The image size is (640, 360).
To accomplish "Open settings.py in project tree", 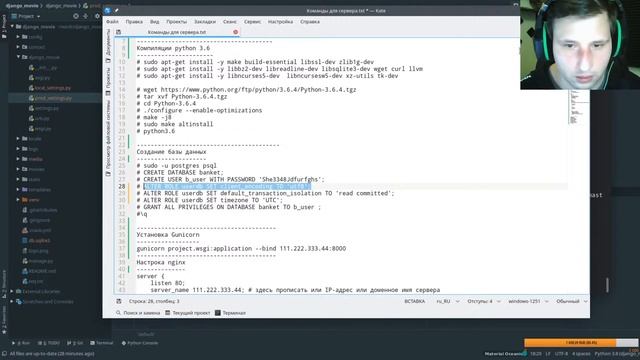I will point(44,108).
